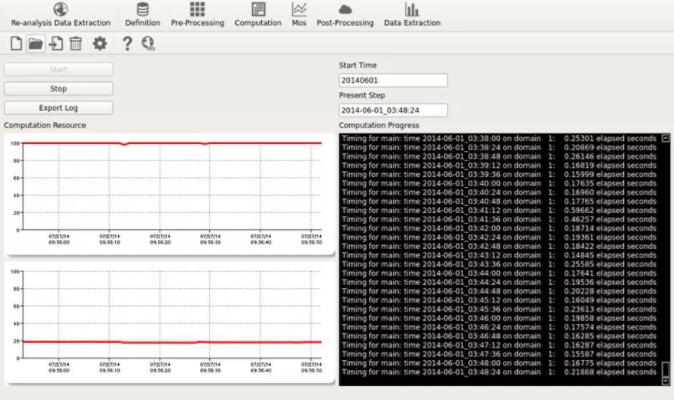
Task: Click the log scrollbar down arrow
Action: [666, 379]
